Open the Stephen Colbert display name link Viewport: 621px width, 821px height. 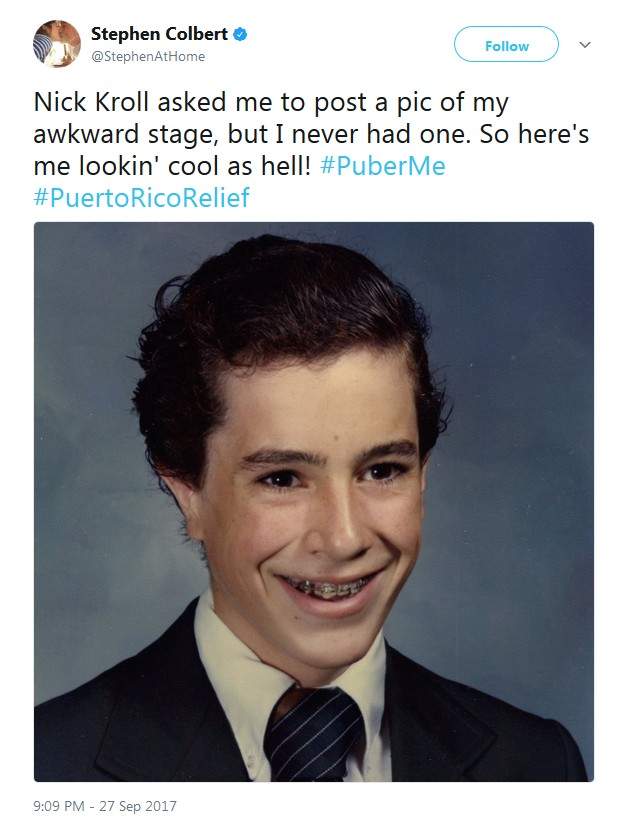160,34
